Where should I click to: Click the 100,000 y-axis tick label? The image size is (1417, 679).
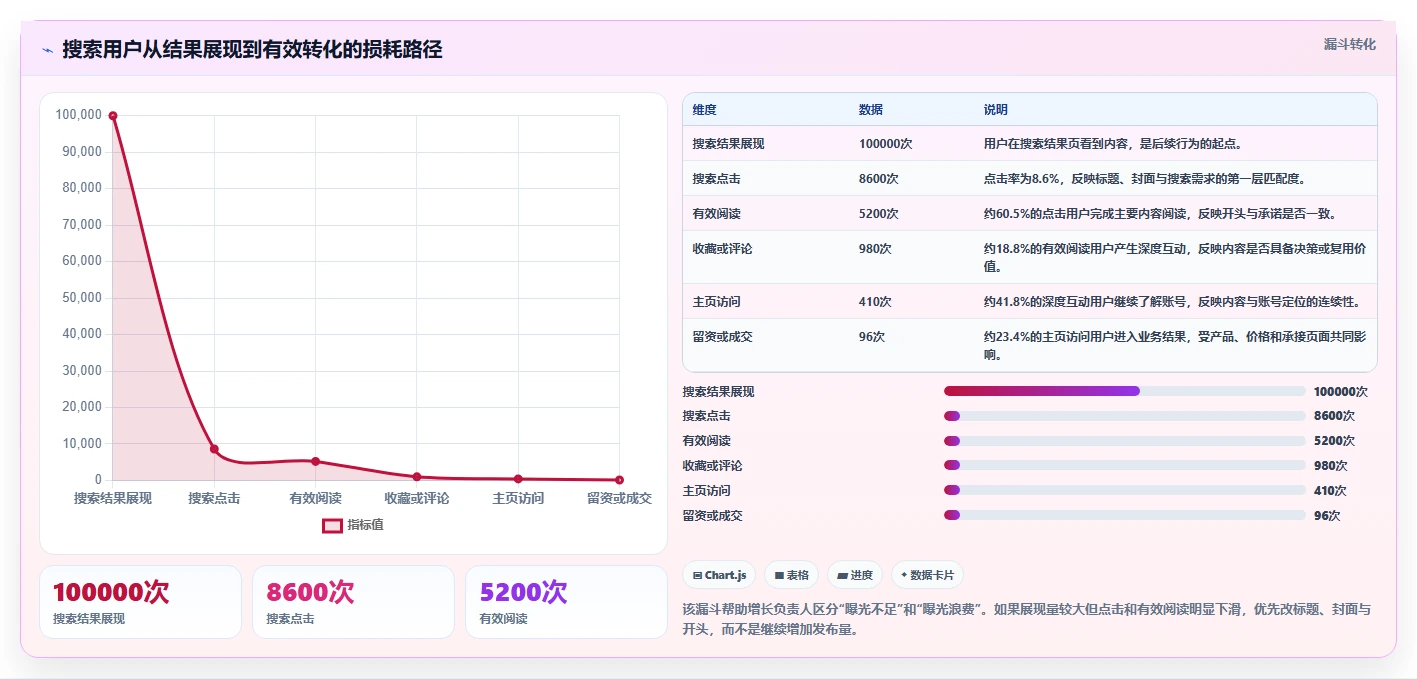tap(78, 115)
